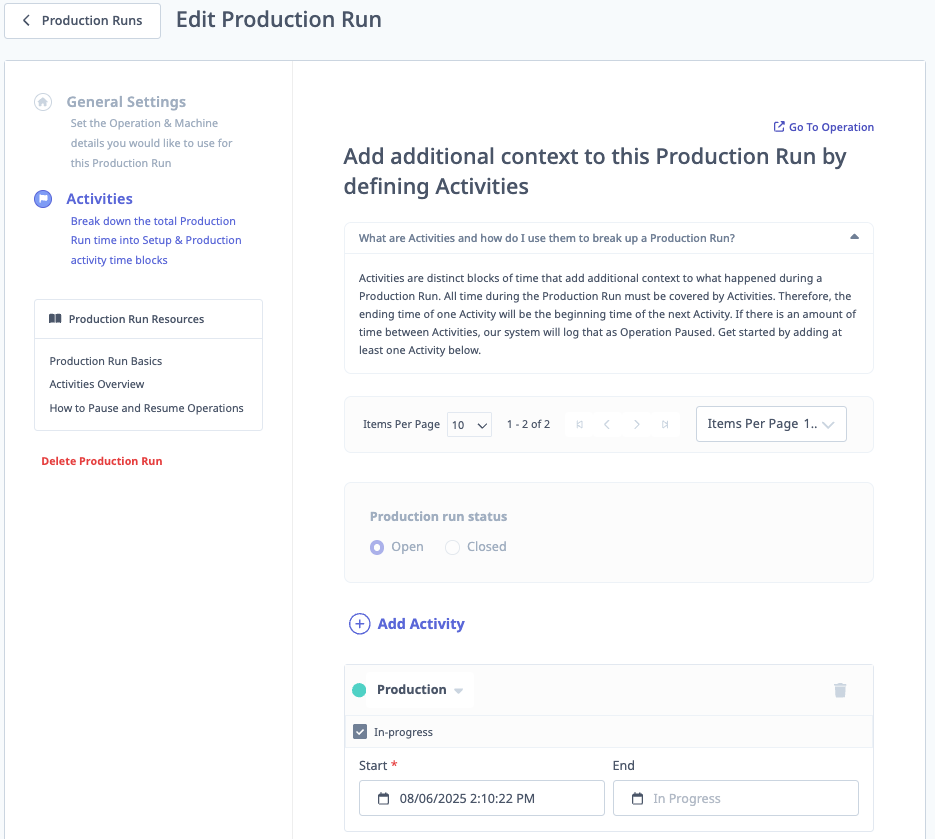This screenshot has height=839, width=935.
Task: Click the Production Run Resources book icon
Action: click(56, 318)
